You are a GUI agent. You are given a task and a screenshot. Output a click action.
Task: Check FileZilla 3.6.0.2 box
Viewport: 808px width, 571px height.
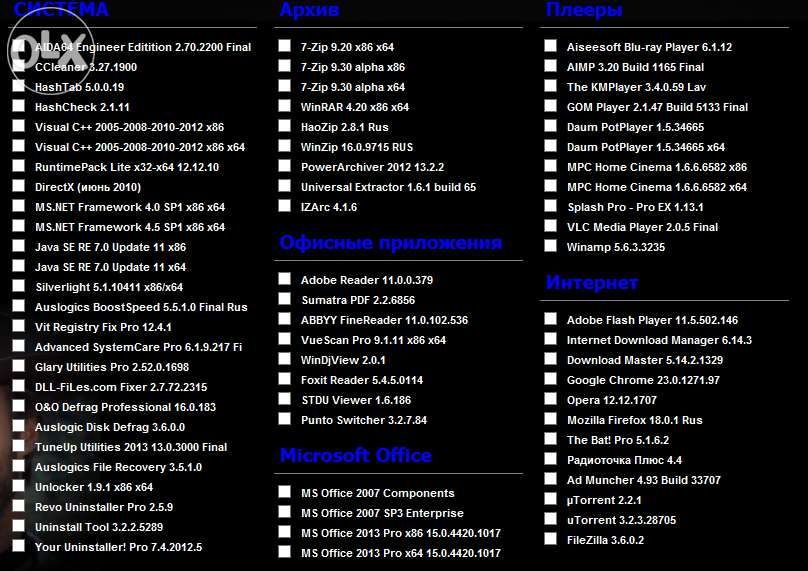550,539
